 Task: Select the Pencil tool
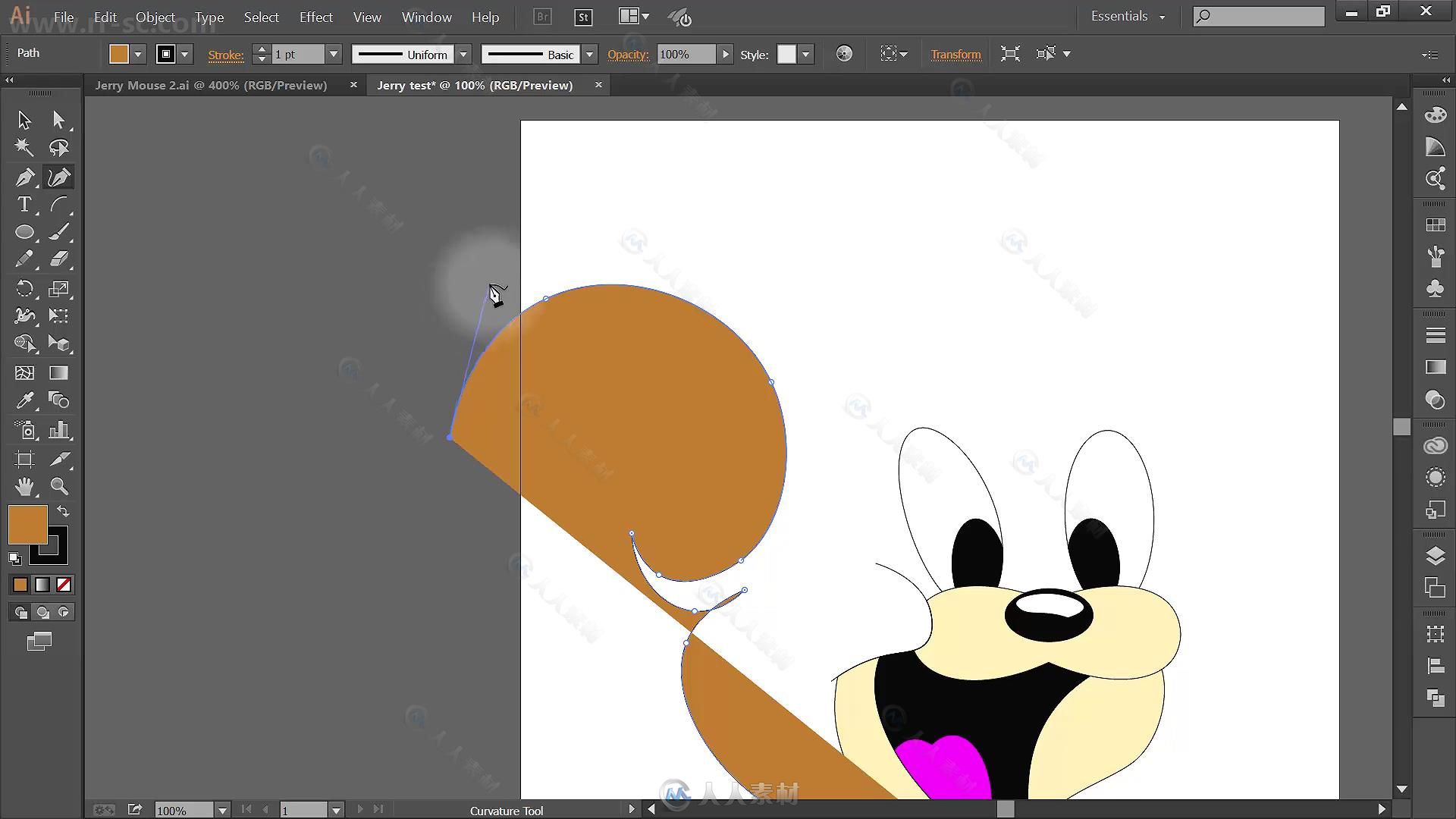[x=24, y=259]
